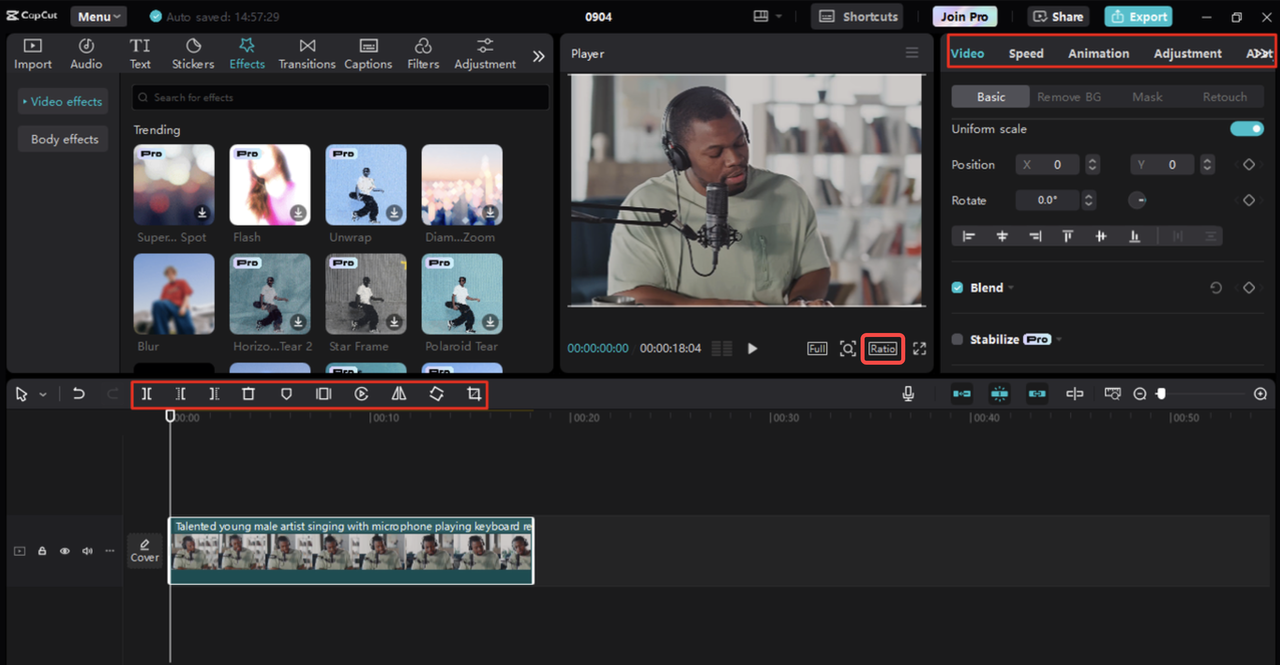Align clip to left edge

[x=968, y=236]
